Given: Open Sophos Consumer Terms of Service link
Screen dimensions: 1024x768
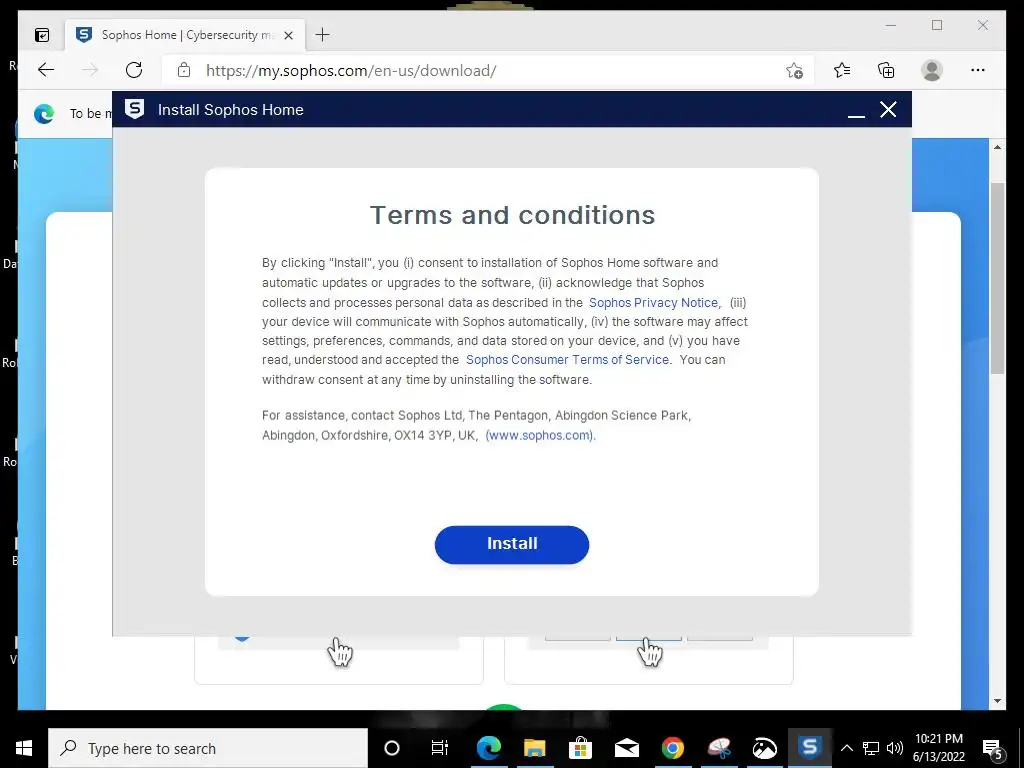Looking at the screenshot, I should click(x=567, y=360).
